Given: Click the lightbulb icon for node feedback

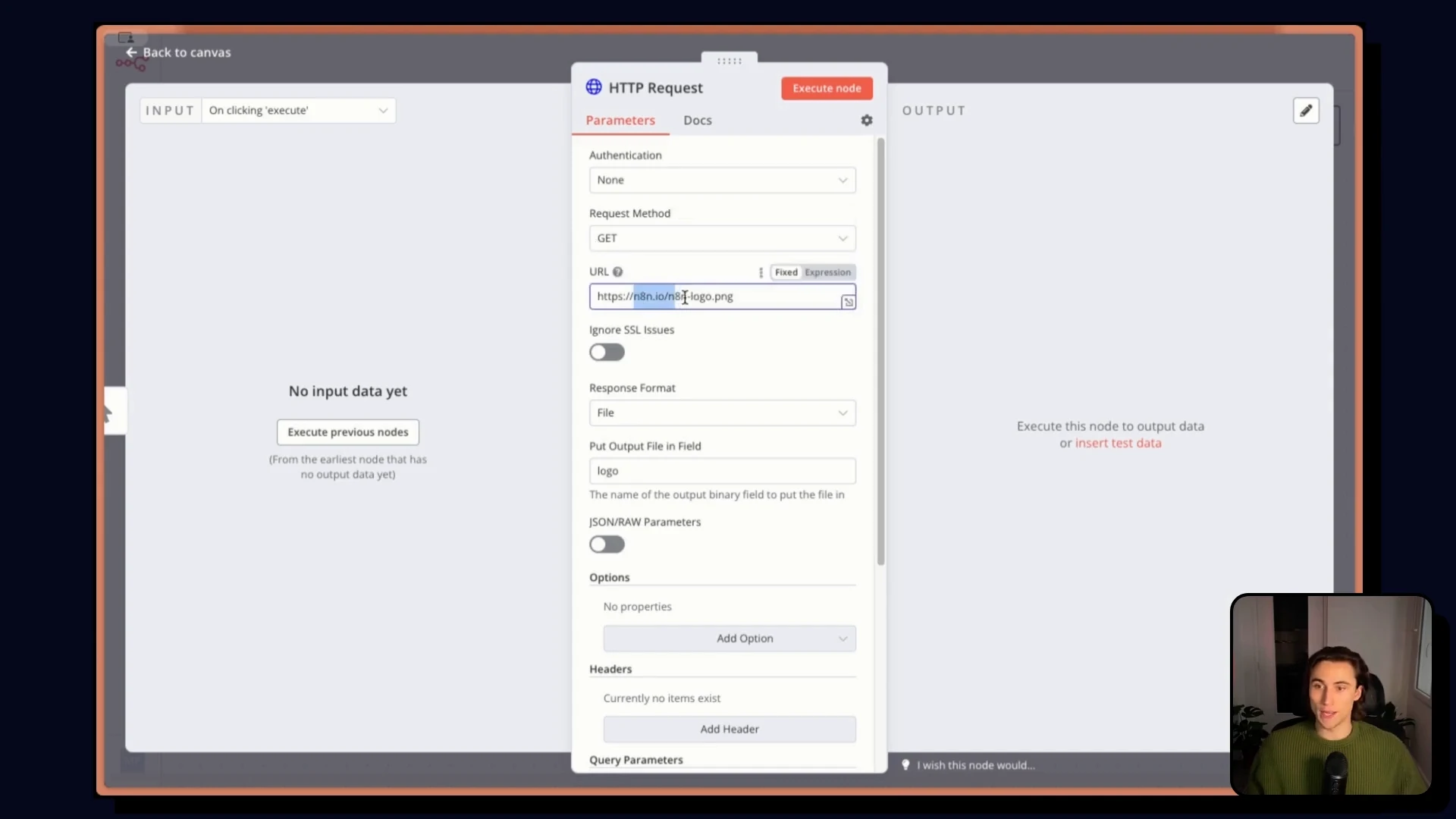Looking at the screenshot, I should pyautogui.click(x=905, y=765).
